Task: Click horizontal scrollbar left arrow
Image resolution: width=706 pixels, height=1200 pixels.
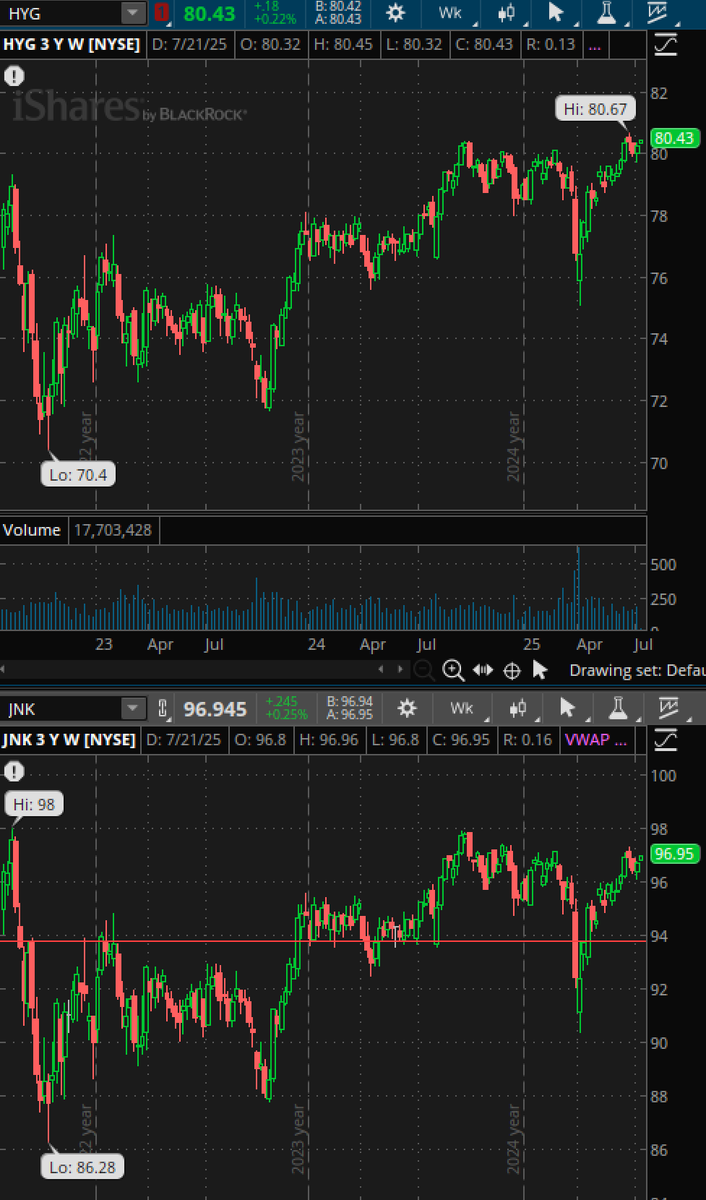Action: (x=381, y=669)
